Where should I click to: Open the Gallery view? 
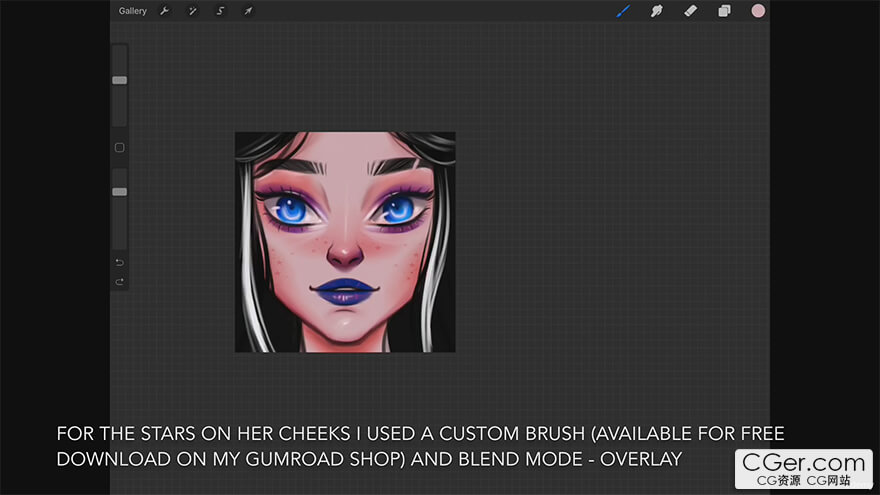(x=132, y=11)
